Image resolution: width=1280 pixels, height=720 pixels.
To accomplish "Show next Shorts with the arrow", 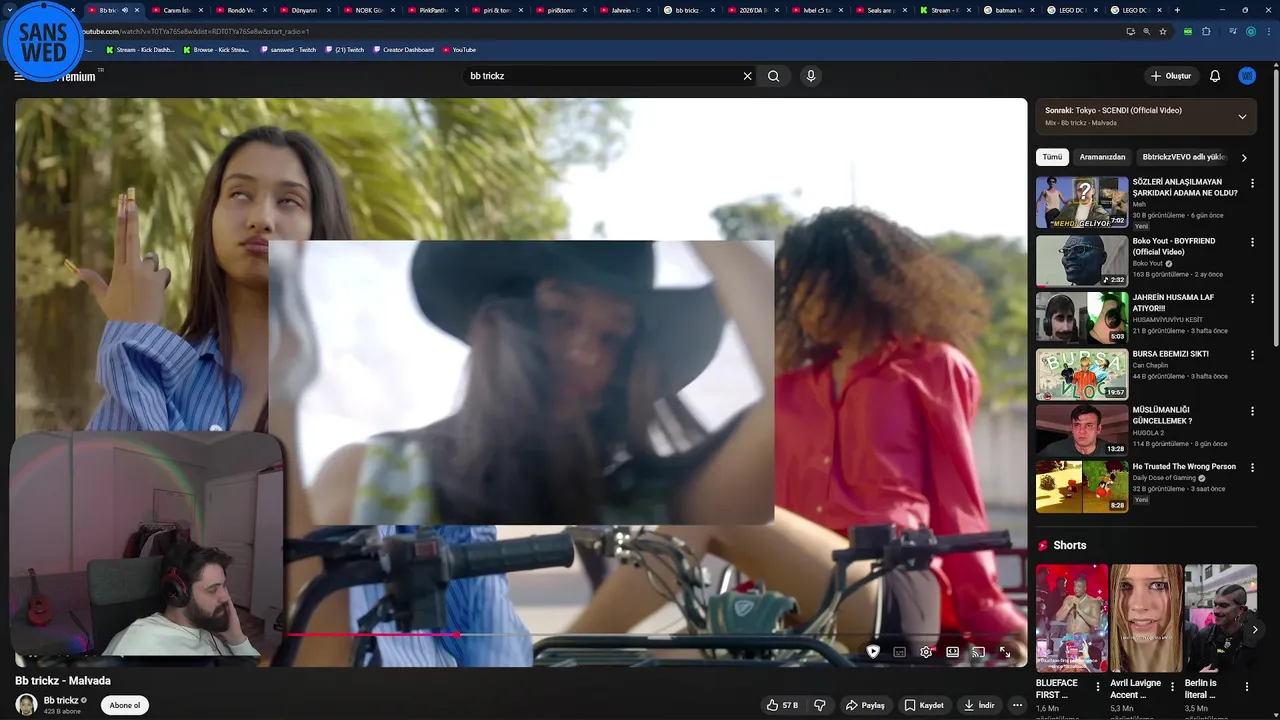I will 1254,629.
